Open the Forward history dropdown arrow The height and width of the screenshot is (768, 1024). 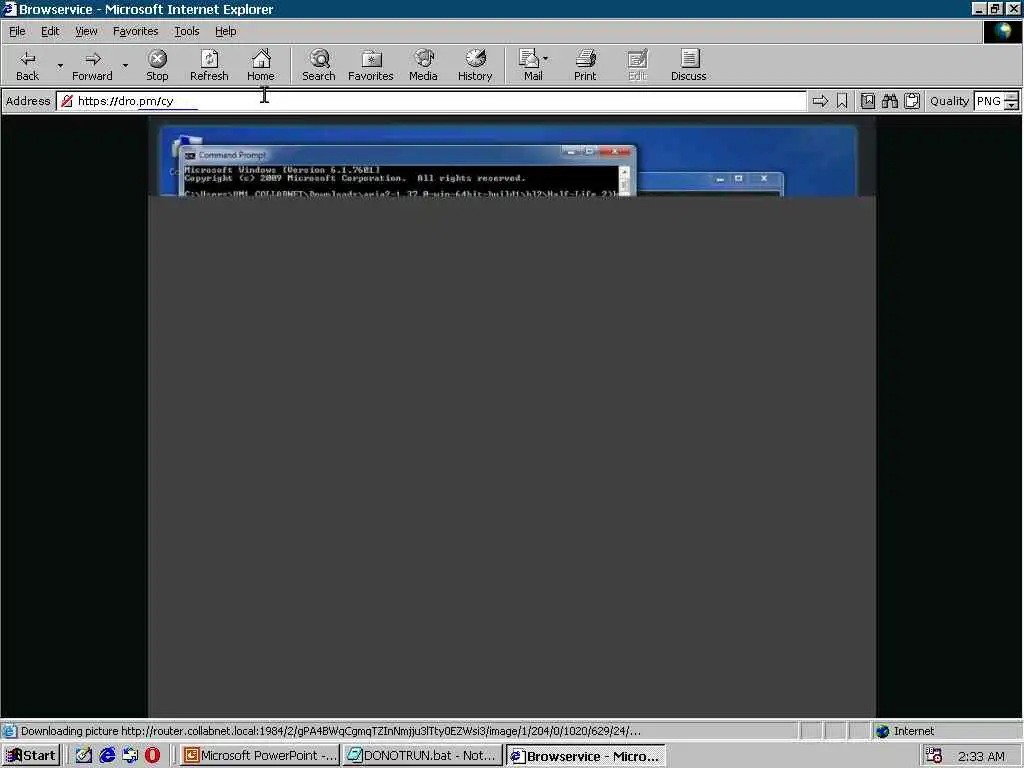coord(125,65)
